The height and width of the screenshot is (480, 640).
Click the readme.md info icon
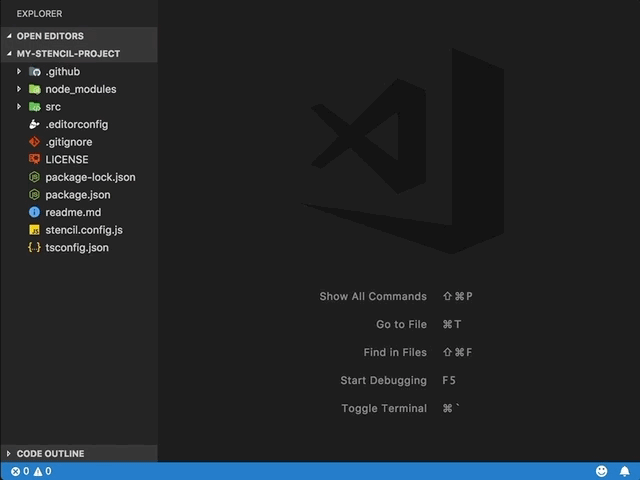click(35, 212)
